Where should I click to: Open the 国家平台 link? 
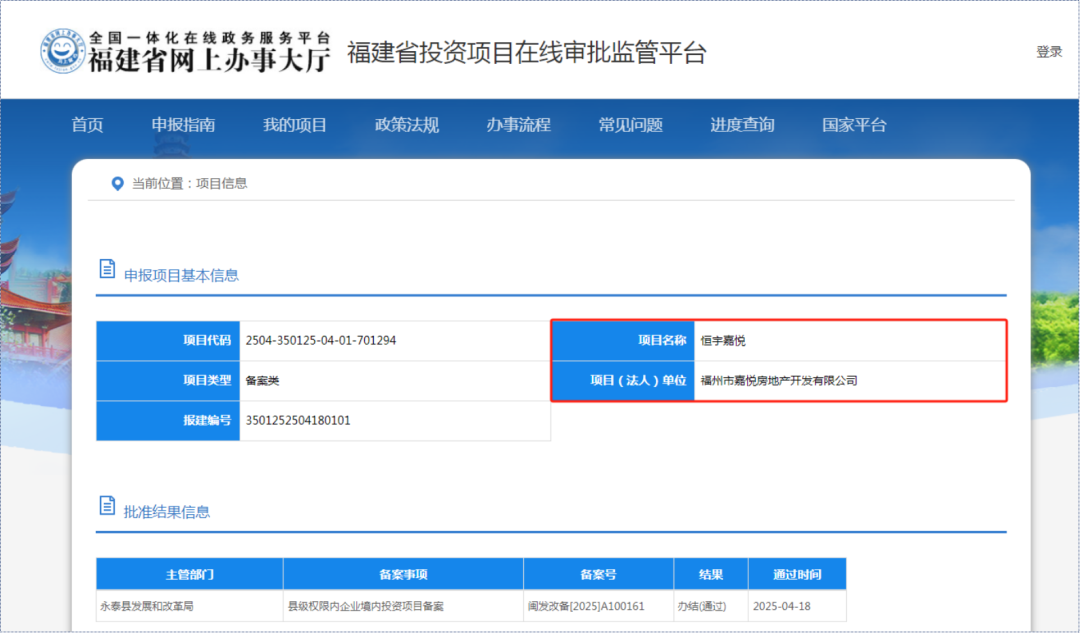[x=852, y=124]
